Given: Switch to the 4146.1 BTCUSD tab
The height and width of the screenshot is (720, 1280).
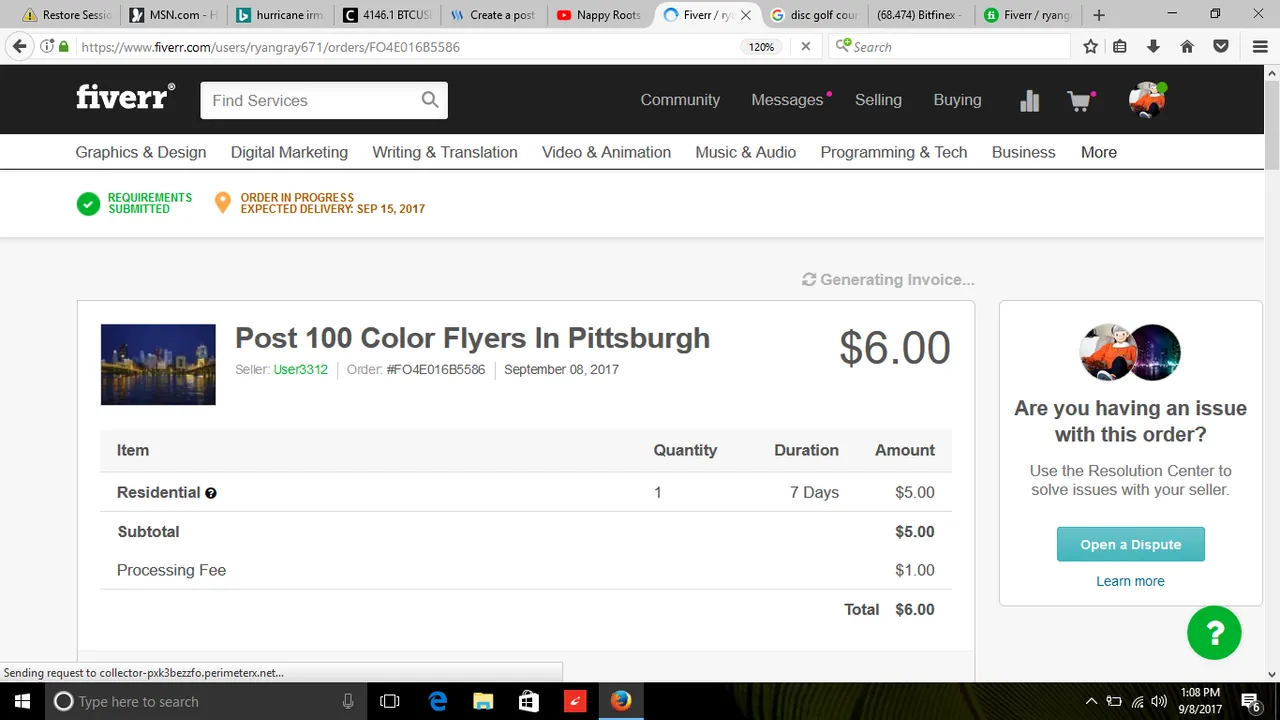Looking at the screenshot, I should pyautogui.click(x=387, y=15).
